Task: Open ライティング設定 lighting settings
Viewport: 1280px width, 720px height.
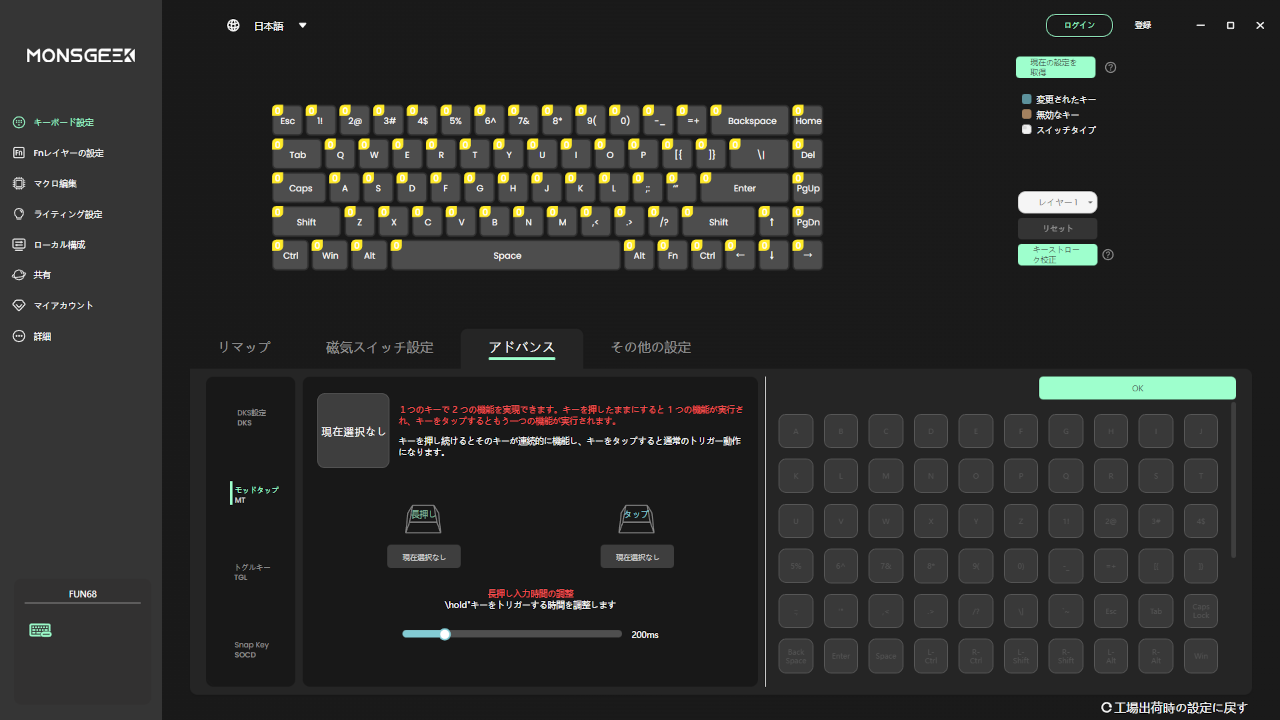Action: pyautogui.click(x=67, y=214)
